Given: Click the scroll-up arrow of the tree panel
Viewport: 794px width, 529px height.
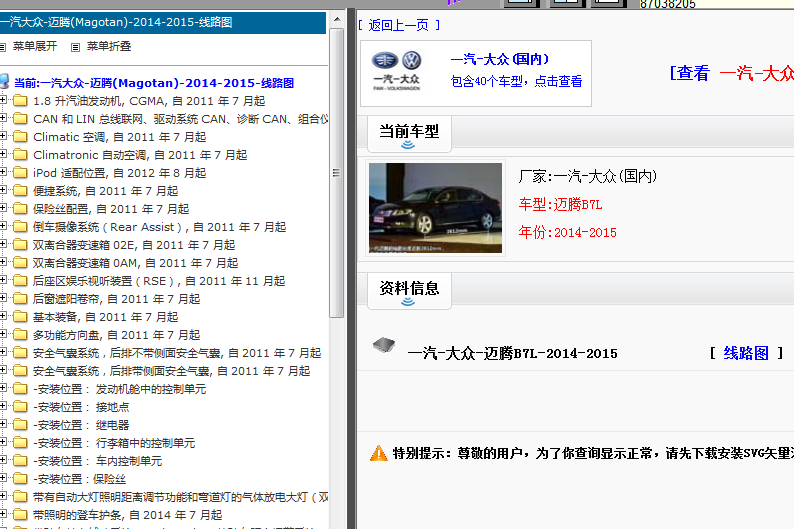Looking at the screenshot, I should (337, 20).
